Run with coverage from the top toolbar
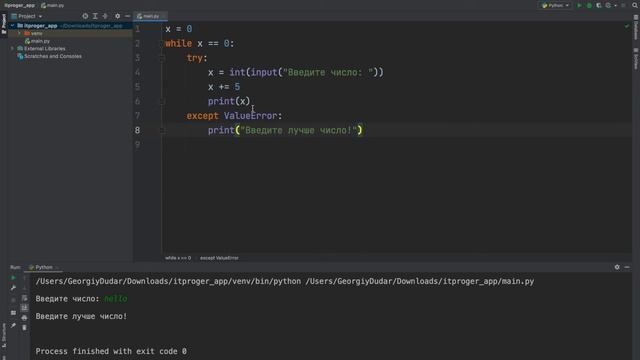This screenshot has width=640, height=360. [x=599, y=5]
